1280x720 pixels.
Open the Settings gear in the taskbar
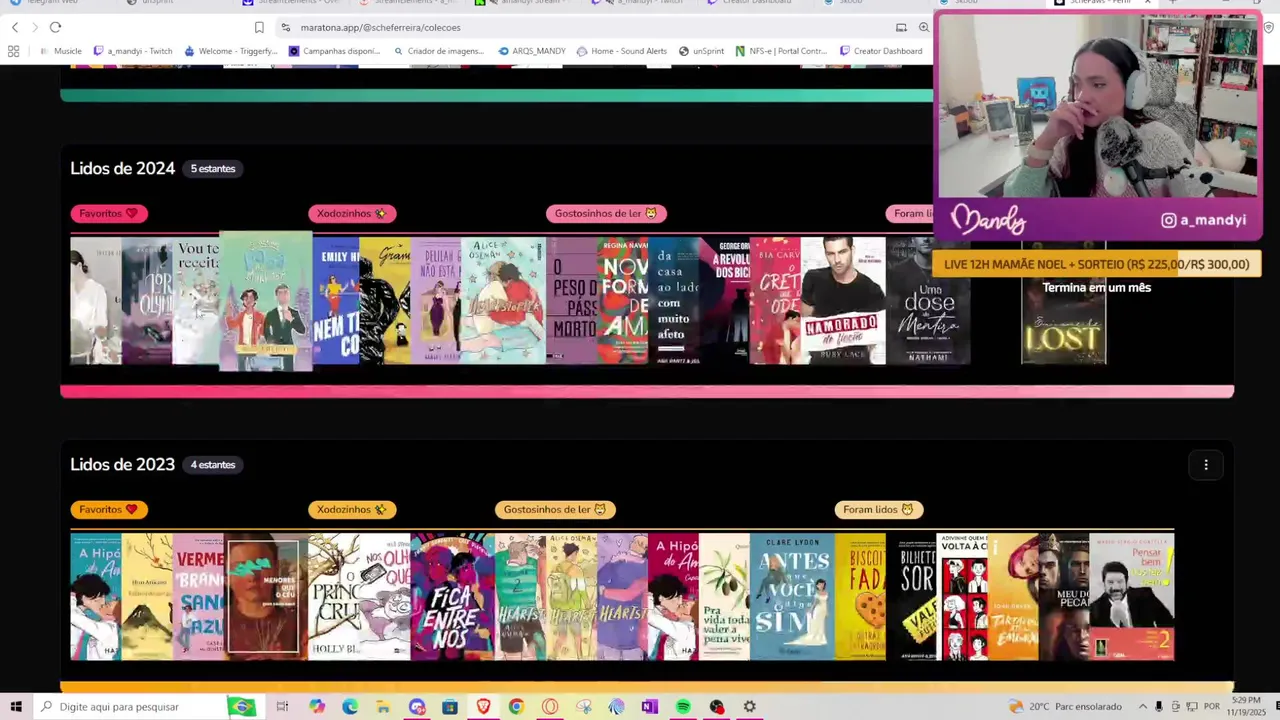(x=749, y=706)
